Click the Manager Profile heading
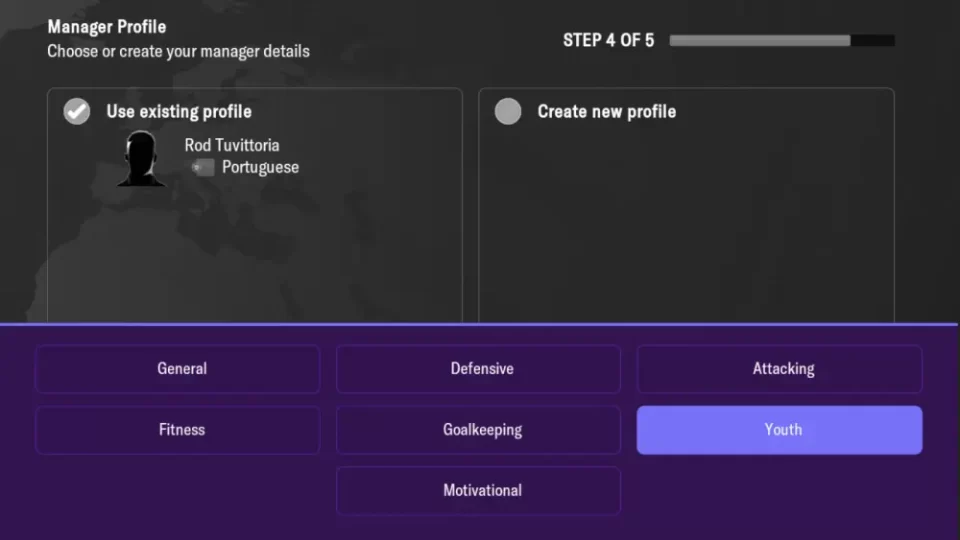This screenshot has height=540, width=960. [107, 27]
